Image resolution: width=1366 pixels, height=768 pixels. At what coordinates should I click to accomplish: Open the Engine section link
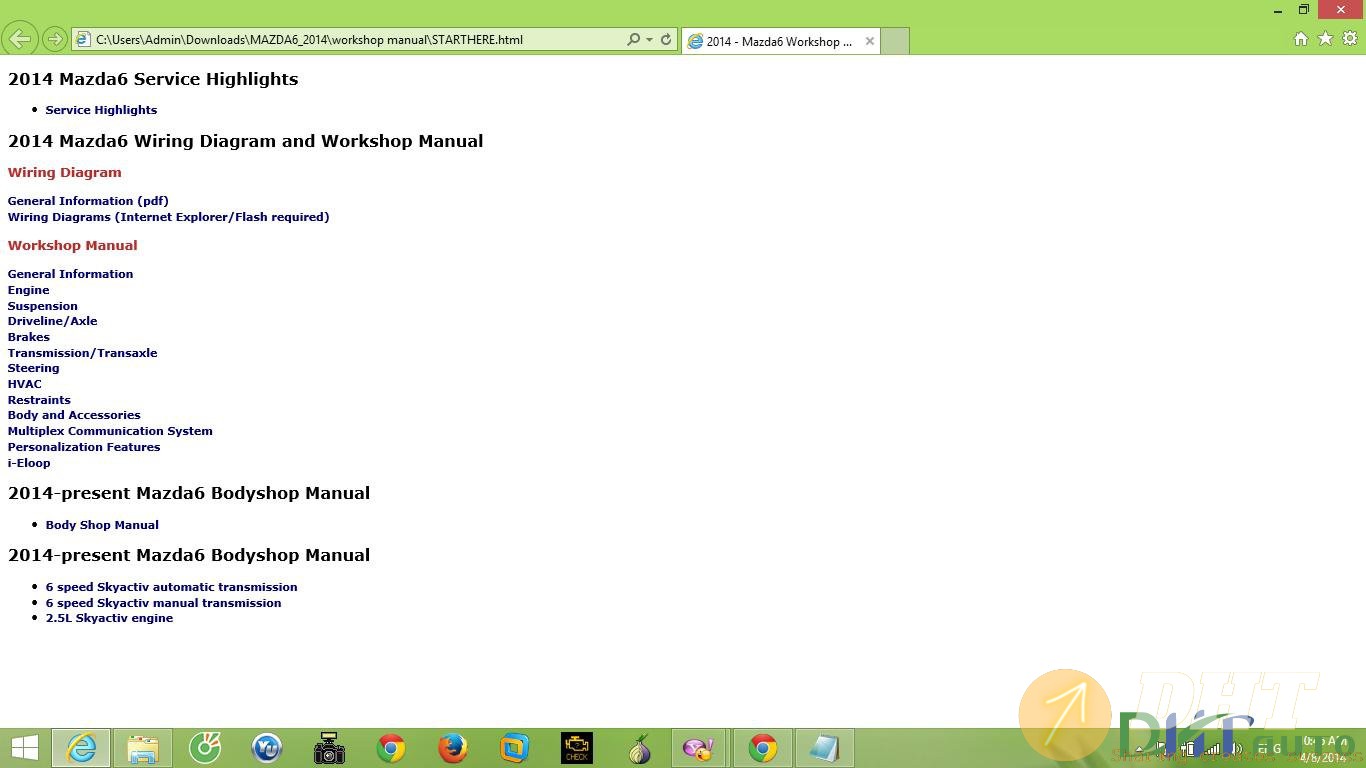tap(29, 290)
